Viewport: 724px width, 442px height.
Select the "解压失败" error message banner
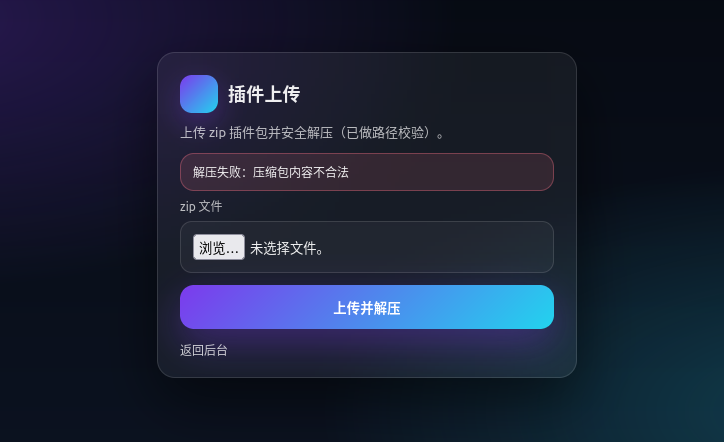pyautogui.click(x=367, y=172)
